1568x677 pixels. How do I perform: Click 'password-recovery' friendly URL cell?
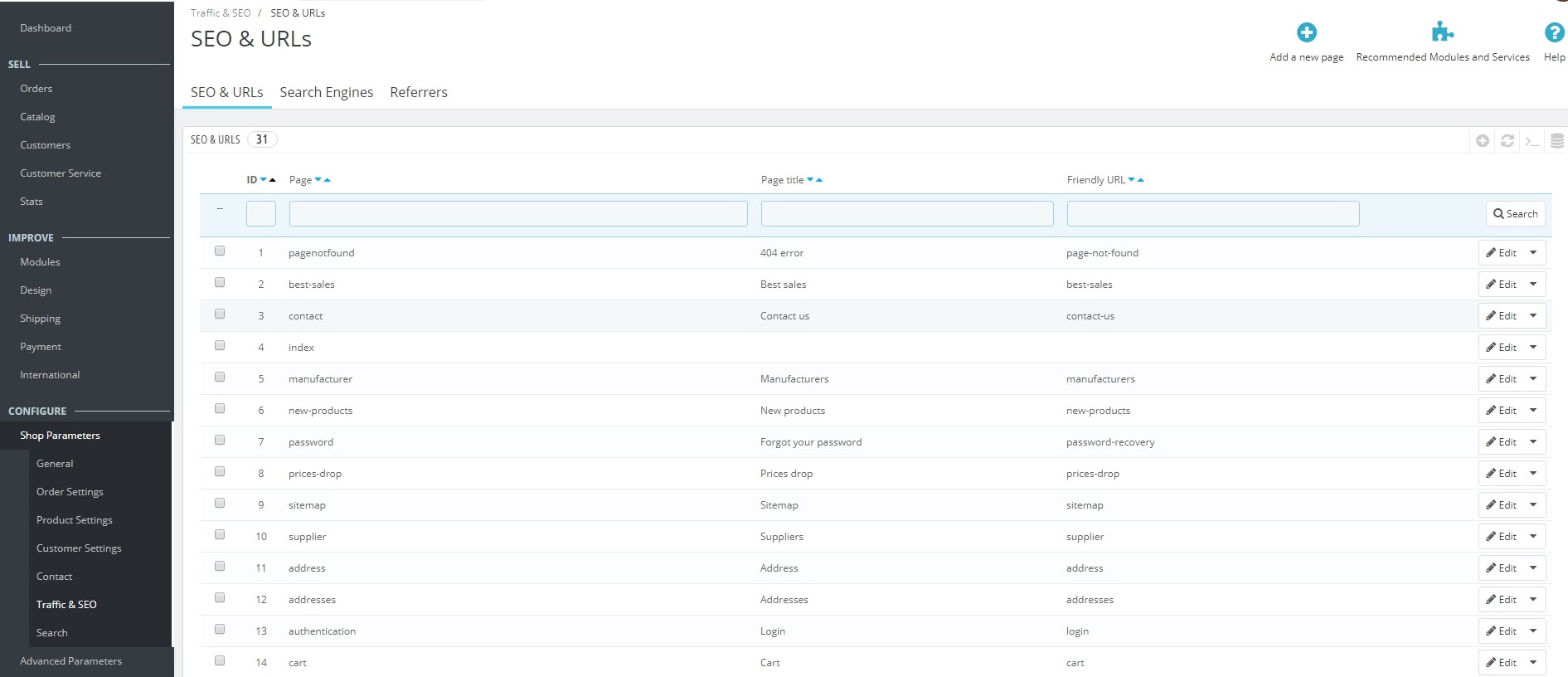pos(1110,442)
